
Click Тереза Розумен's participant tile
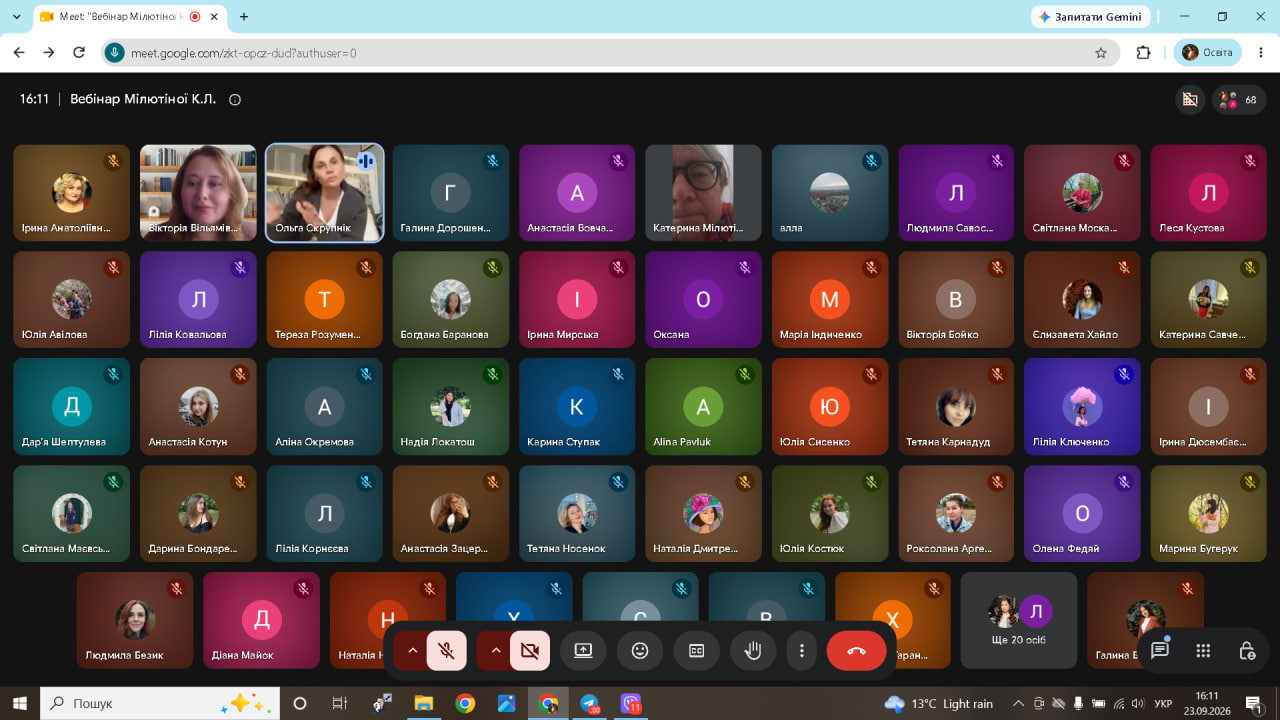324,300
